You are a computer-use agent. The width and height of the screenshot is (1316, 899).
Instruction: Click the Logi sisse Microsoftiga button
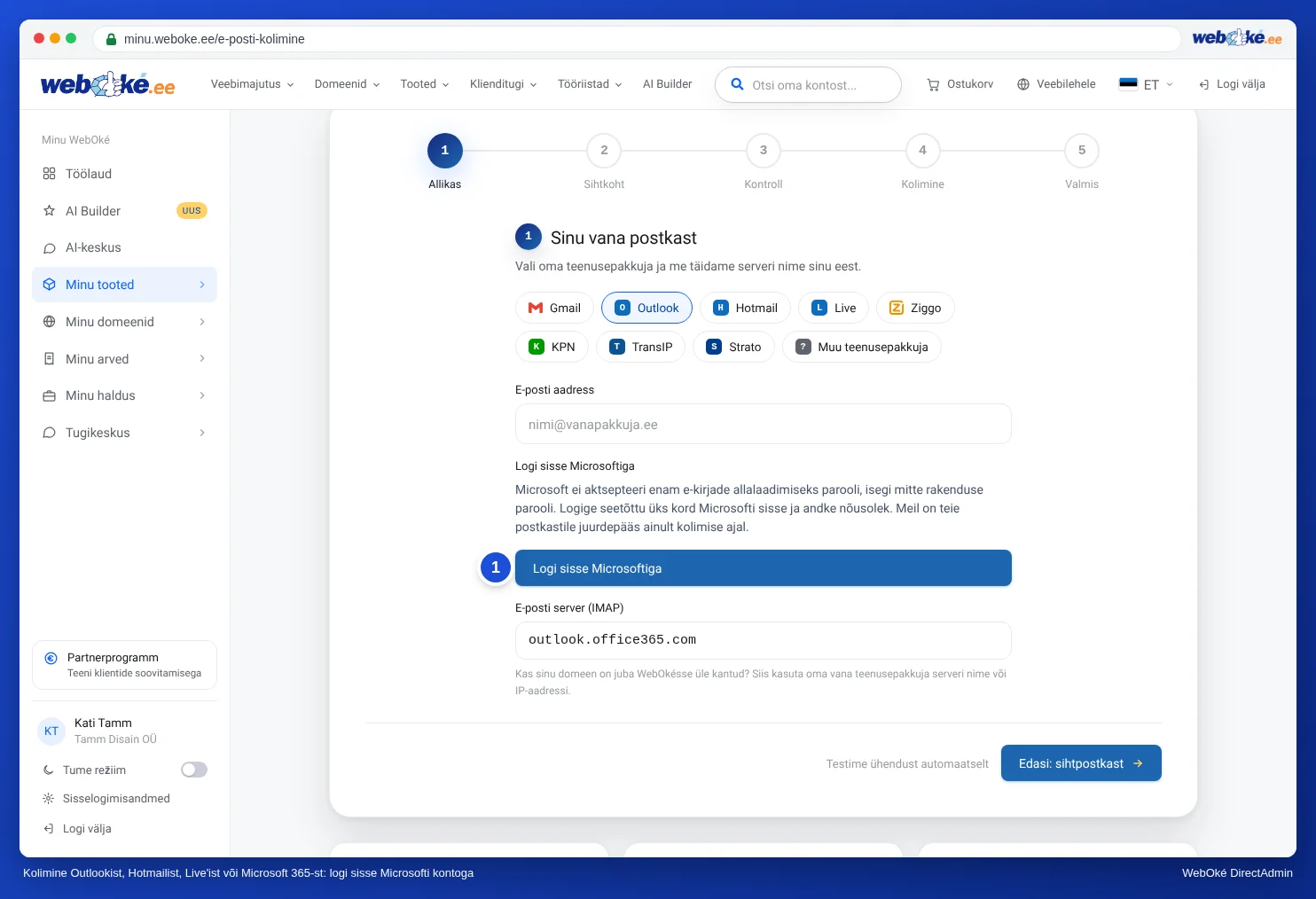(764, 568)
